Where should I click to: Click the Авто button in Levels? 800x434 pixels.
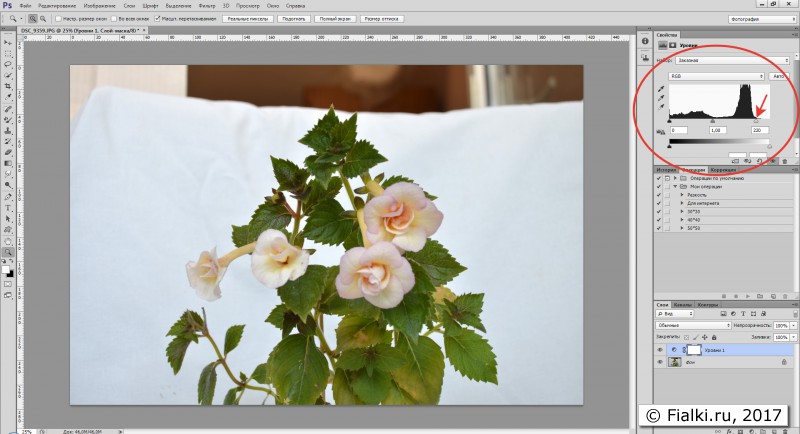[x=779, y=76]
